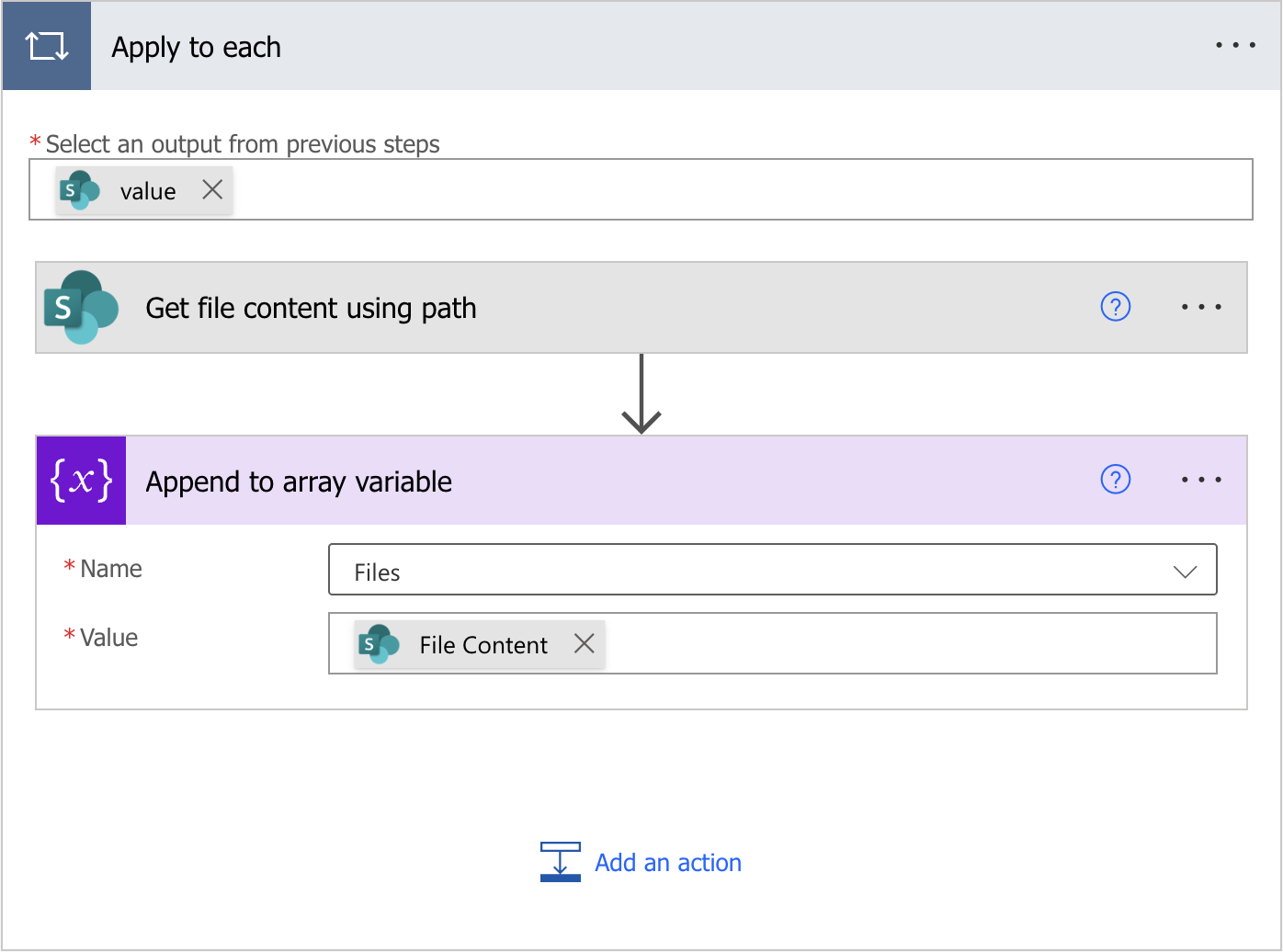The width and height of the screenshot is (1283, 952).
Task: Open ellipsis menu for Append to array variable
Action: pyautogui.click(x=1201, y=480)
